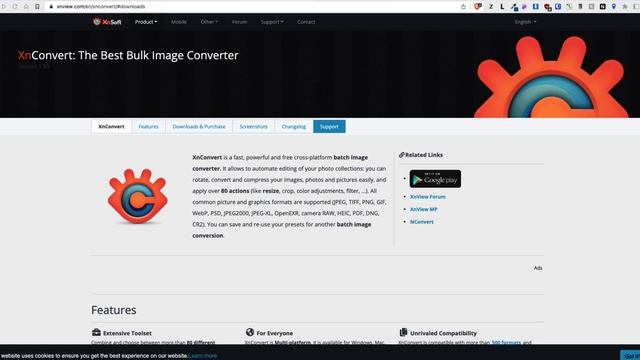
Task: Switch to Downloads & Purchase tab
Action: coord(199,127)
